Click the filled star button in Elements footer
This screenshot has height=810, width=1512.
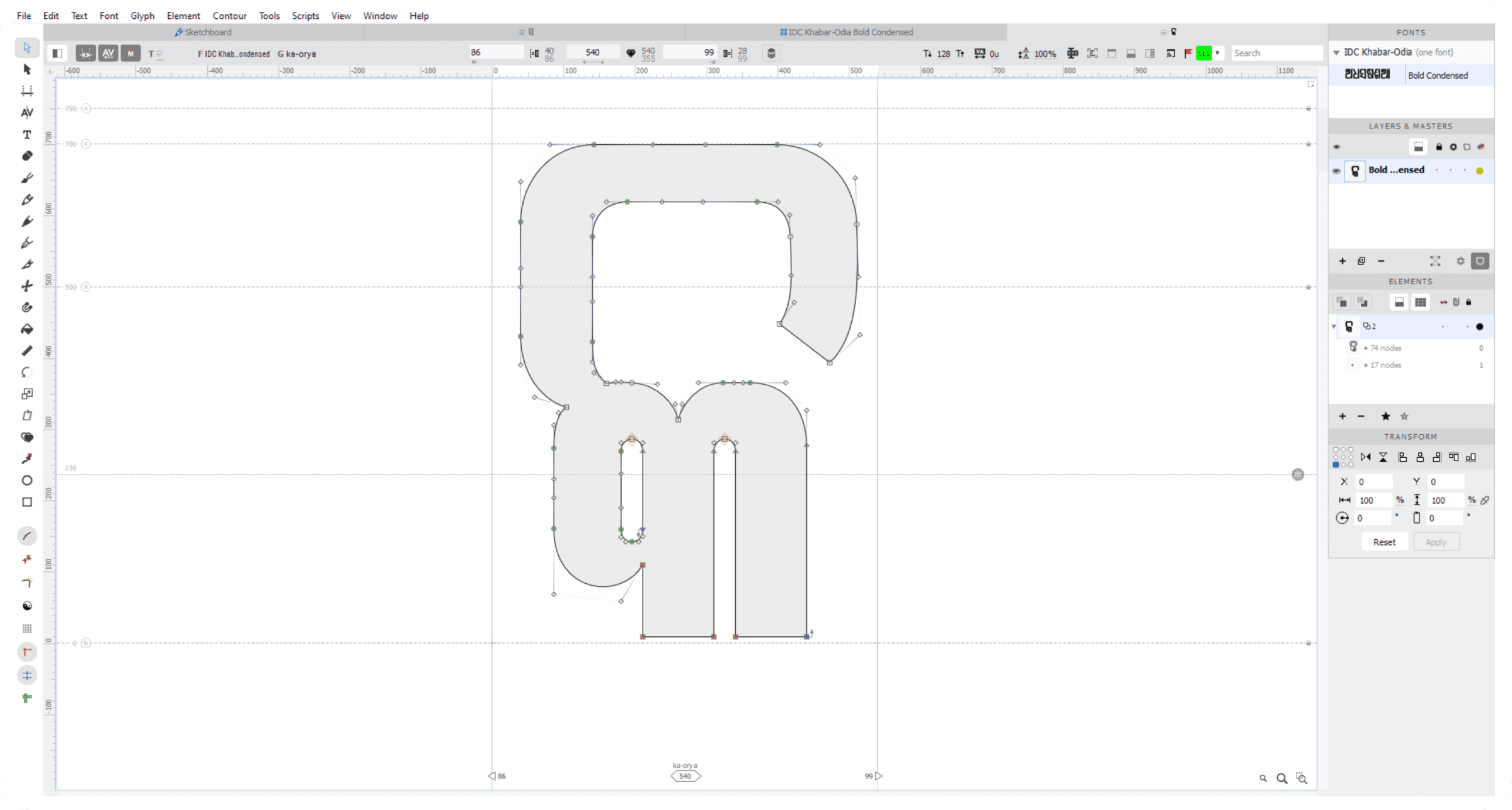coord(1385,416)
